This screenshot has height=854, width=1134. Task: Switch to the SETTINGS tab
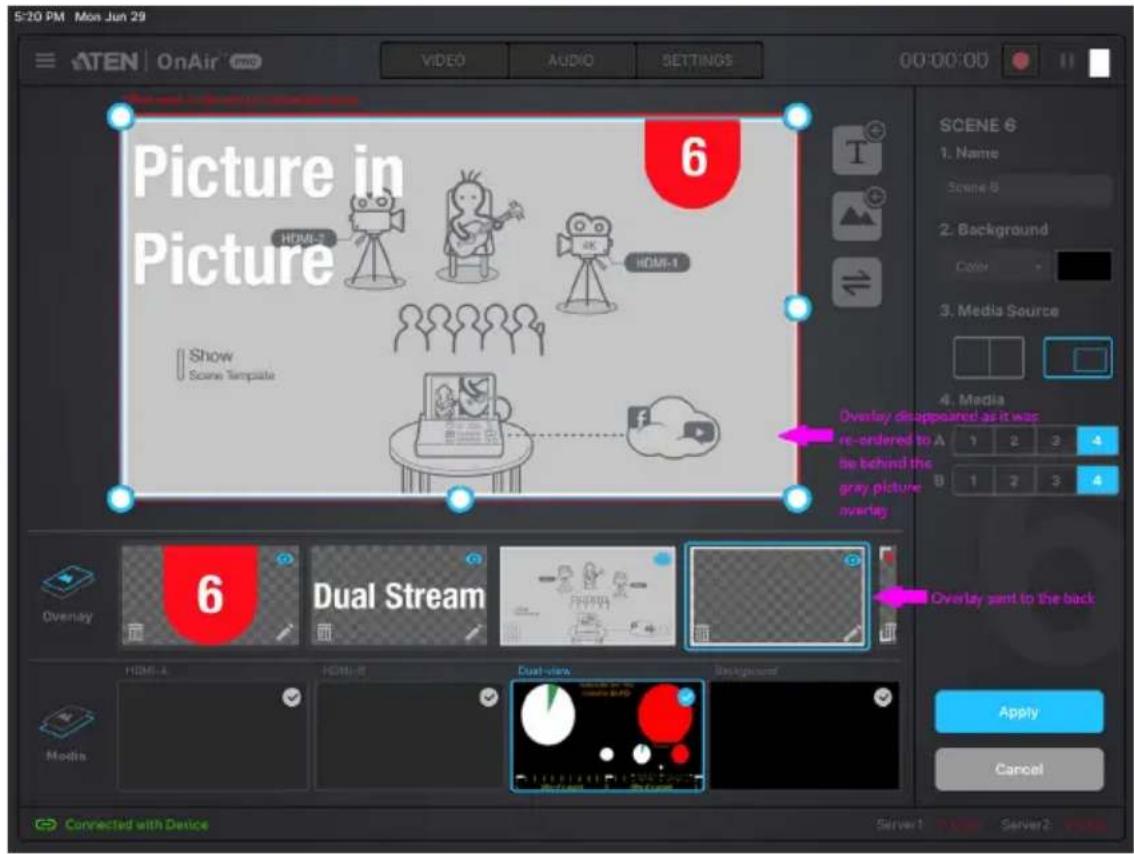[x=699, y=61]
